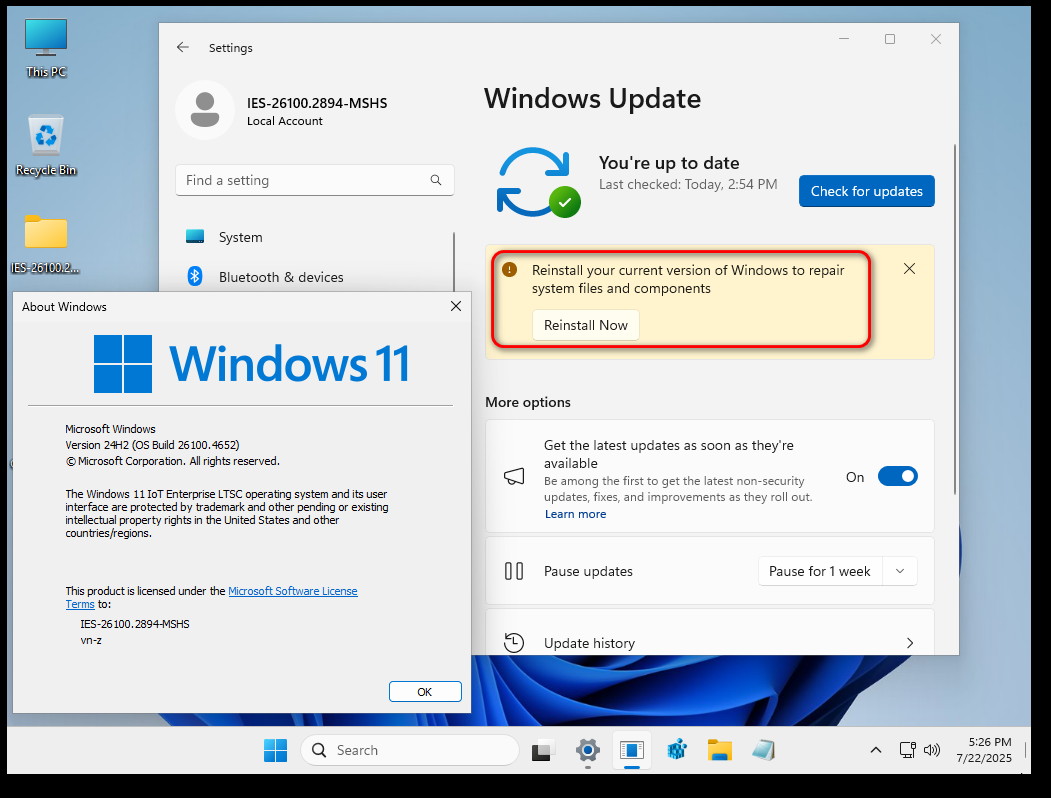Click the Windows Update sync status icon
Image resolution: width=1051 pixels, height=798 pixels.
(538, 182)
